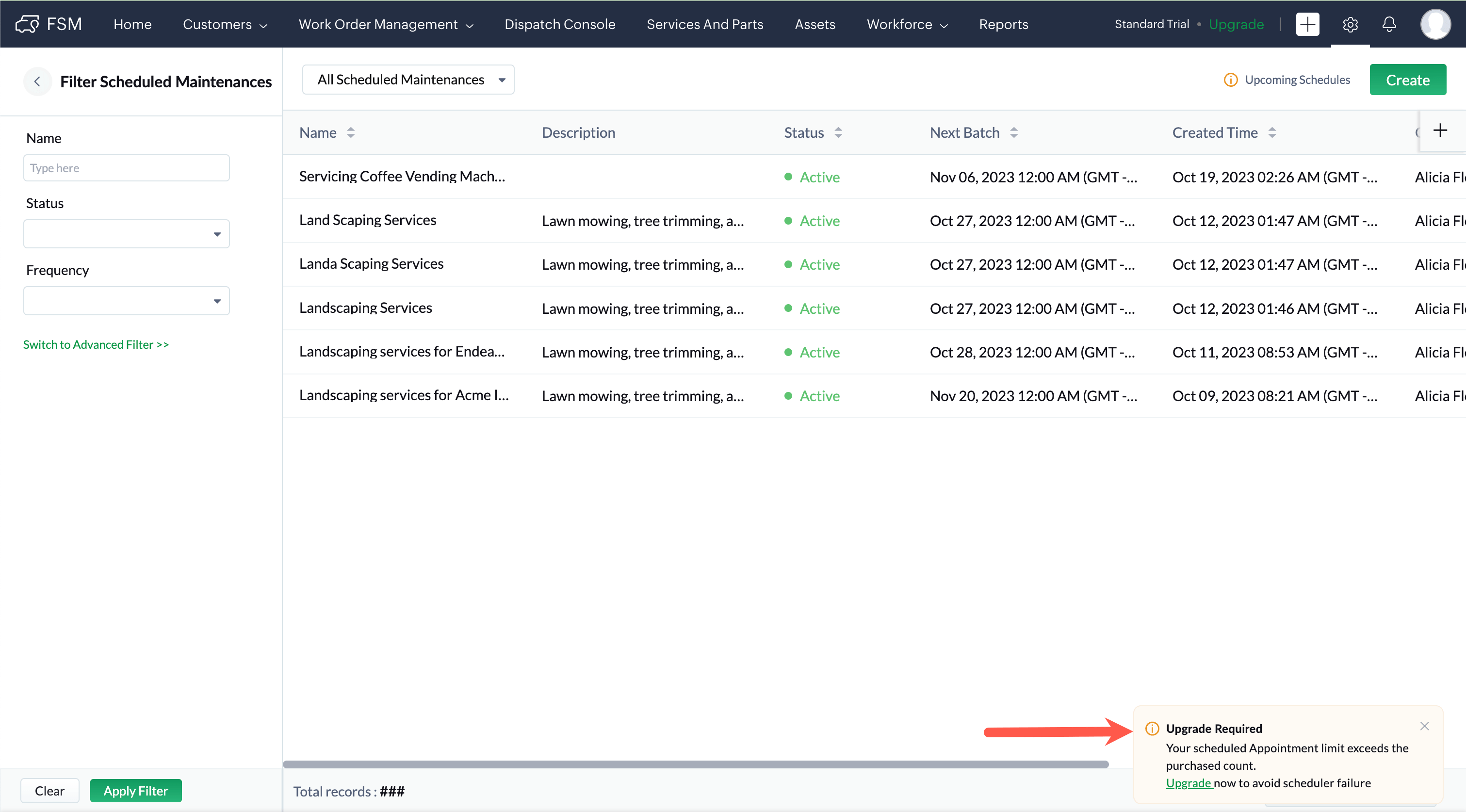
Task: Click the FSM vehicle logo icon
Action: [x=27, y=24]
